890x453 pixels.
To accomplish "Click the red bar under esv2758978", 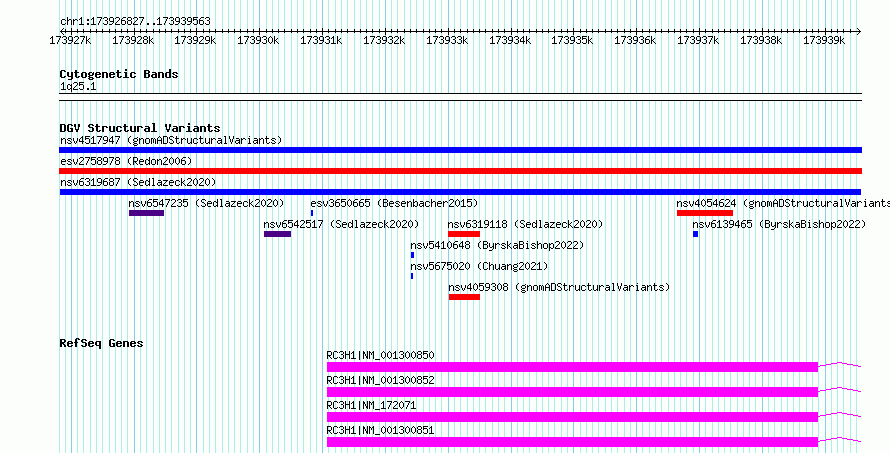I will pos(460,171).
